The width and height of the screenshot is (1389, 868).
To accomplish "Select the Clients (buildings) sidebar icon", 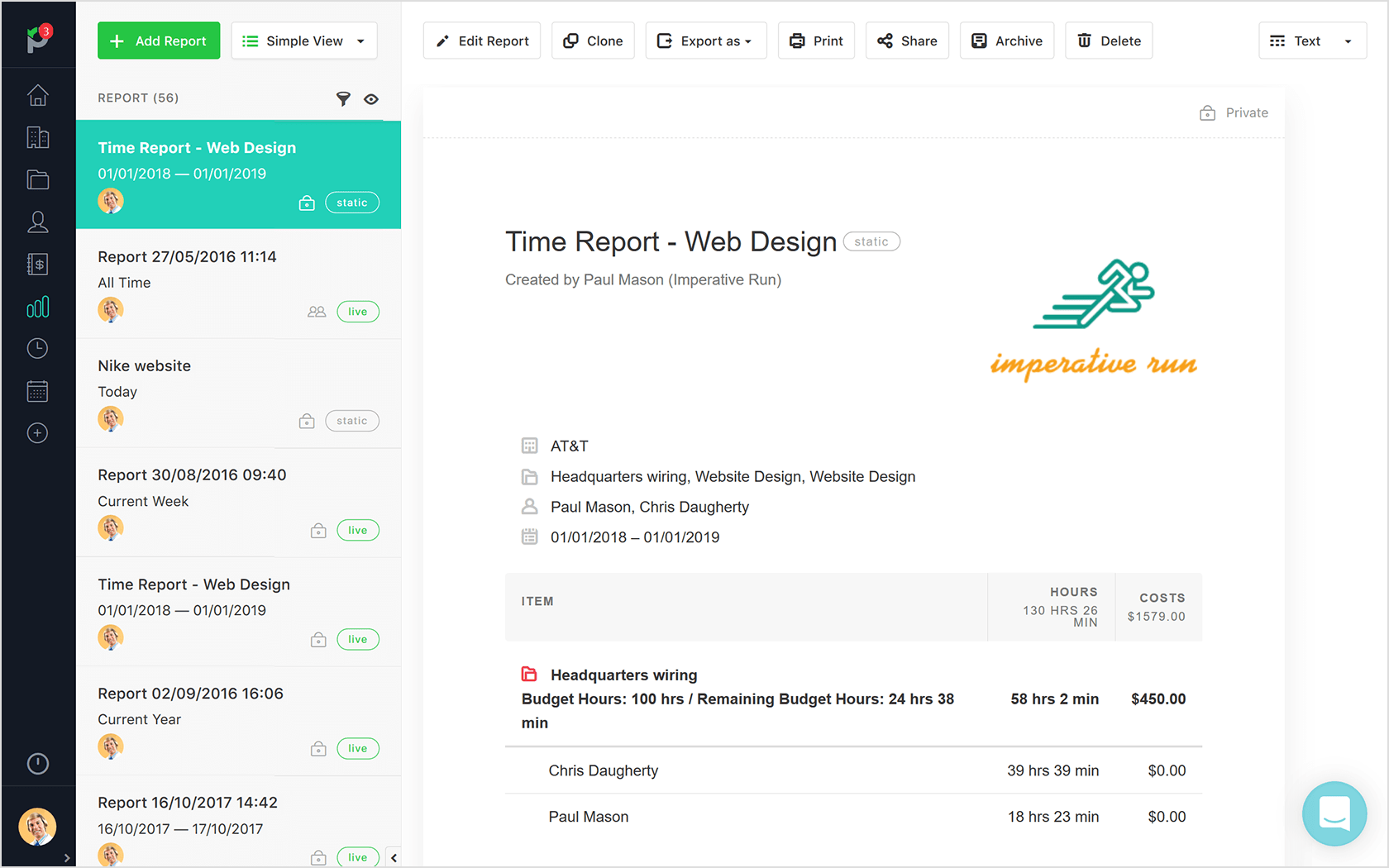I will click(x=37, y=137).
